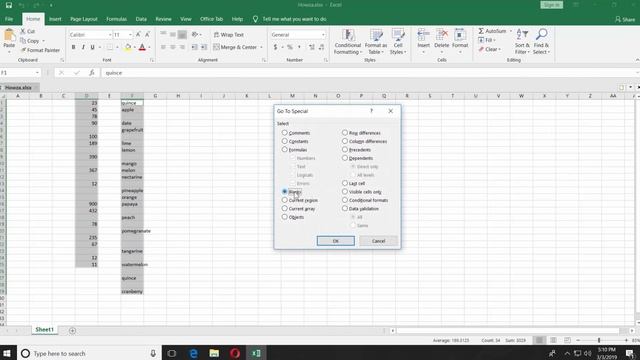Switch to the Data tab
The image size is (640, 360).
point(141,19)
